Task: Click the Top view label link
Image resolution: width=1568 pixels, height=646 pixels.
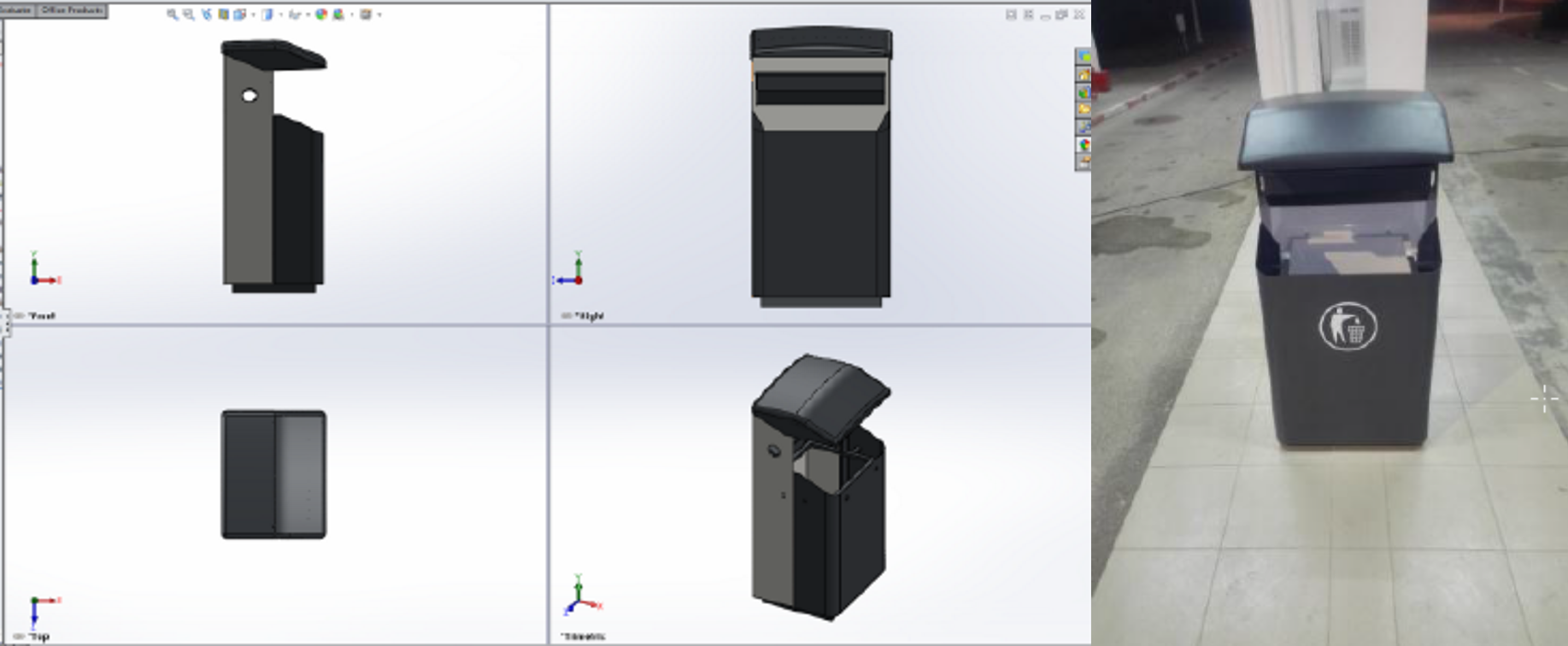Action: (x=39, y=637)
